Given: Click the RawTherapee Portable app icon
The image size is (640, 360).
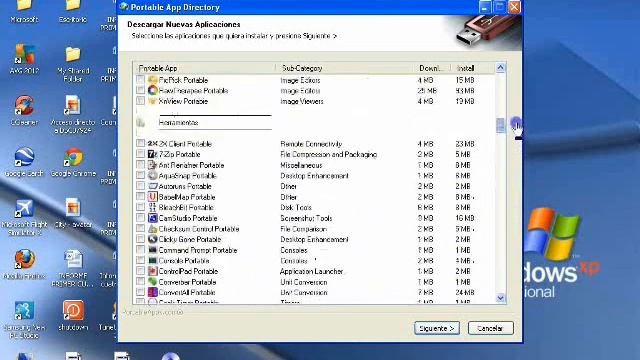Looking at the screenshot, I should pyautogui.click(x=153, y=91).
